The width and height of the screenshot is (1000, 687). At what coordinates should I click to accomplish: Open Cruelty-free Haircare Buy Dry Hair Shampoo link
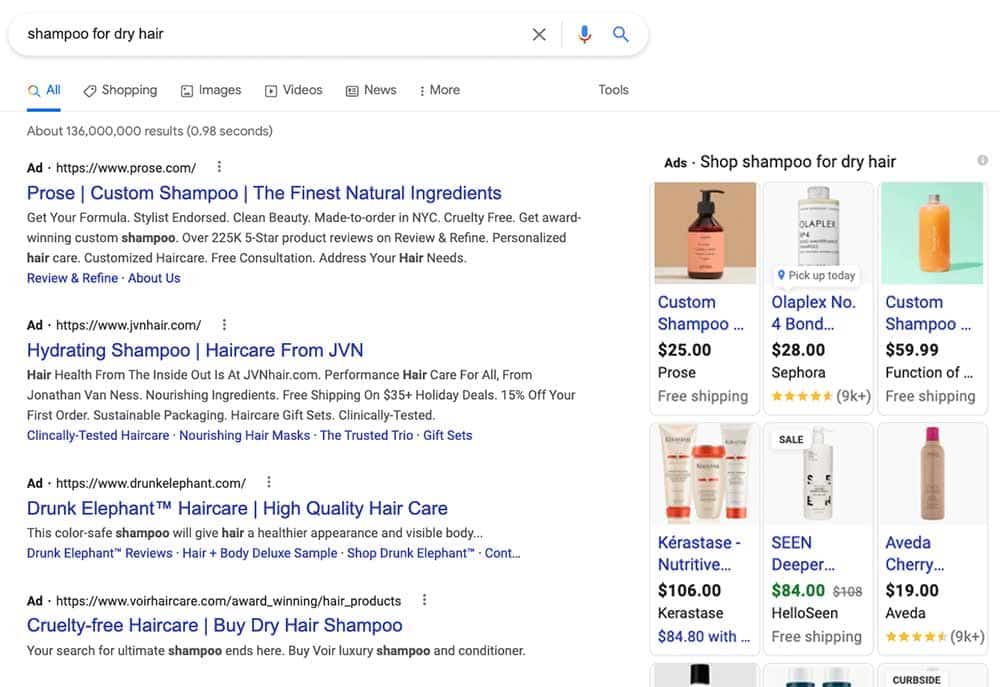click(214, 625)
